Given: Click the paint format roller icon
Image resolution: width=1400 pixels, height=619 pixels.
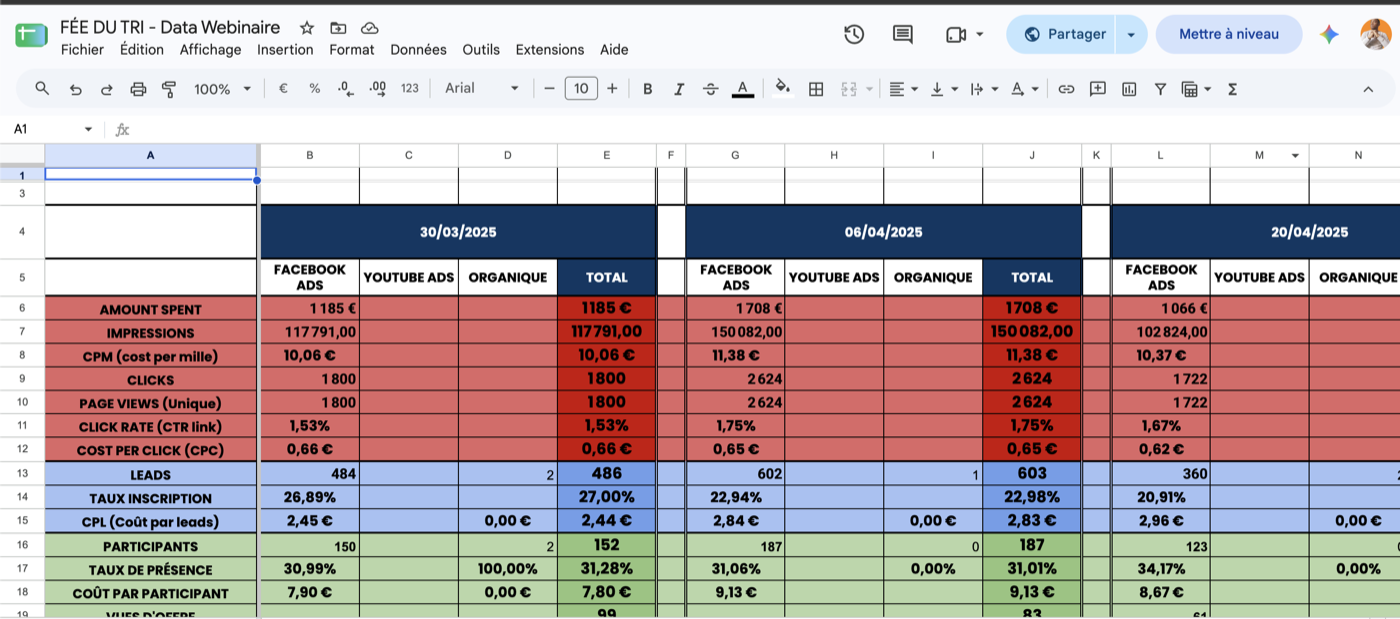Looking at the screenshot, I should tap(169, 89).
